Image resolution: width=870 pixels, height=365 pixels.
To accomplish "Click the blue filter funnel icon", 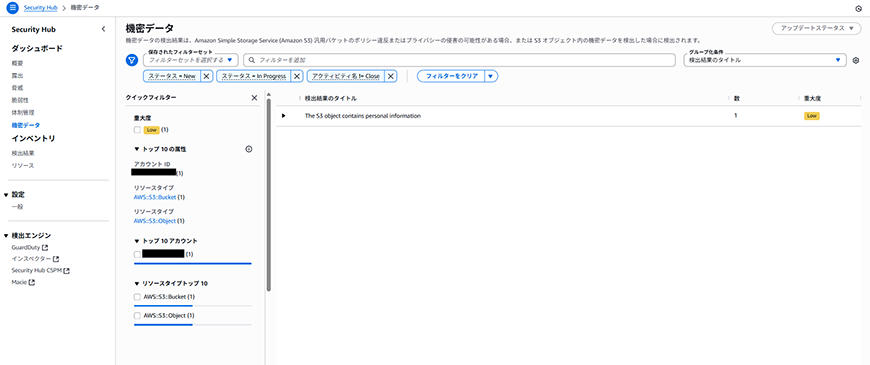I will click(x=132, y=60).
